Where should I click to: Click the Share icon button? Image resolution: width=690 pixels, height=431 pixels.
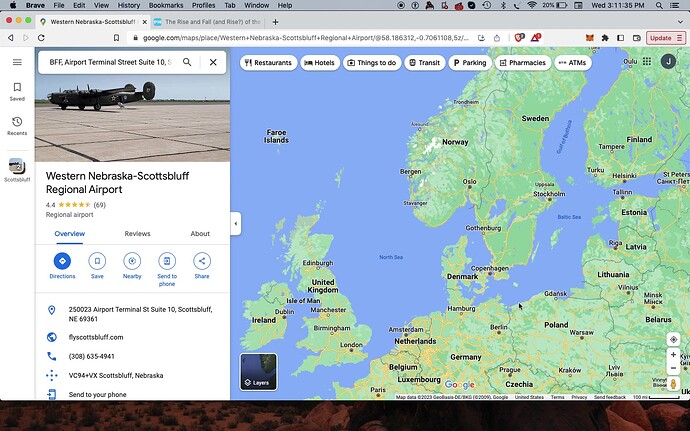point(202,261)
